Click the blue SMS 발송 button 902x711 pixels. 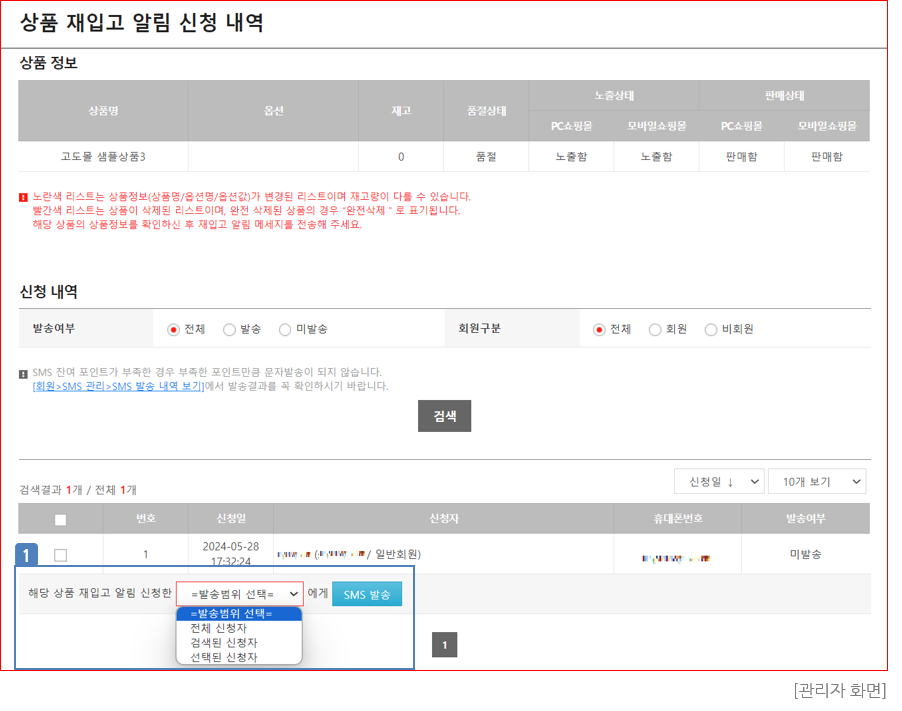pos(367,594)
